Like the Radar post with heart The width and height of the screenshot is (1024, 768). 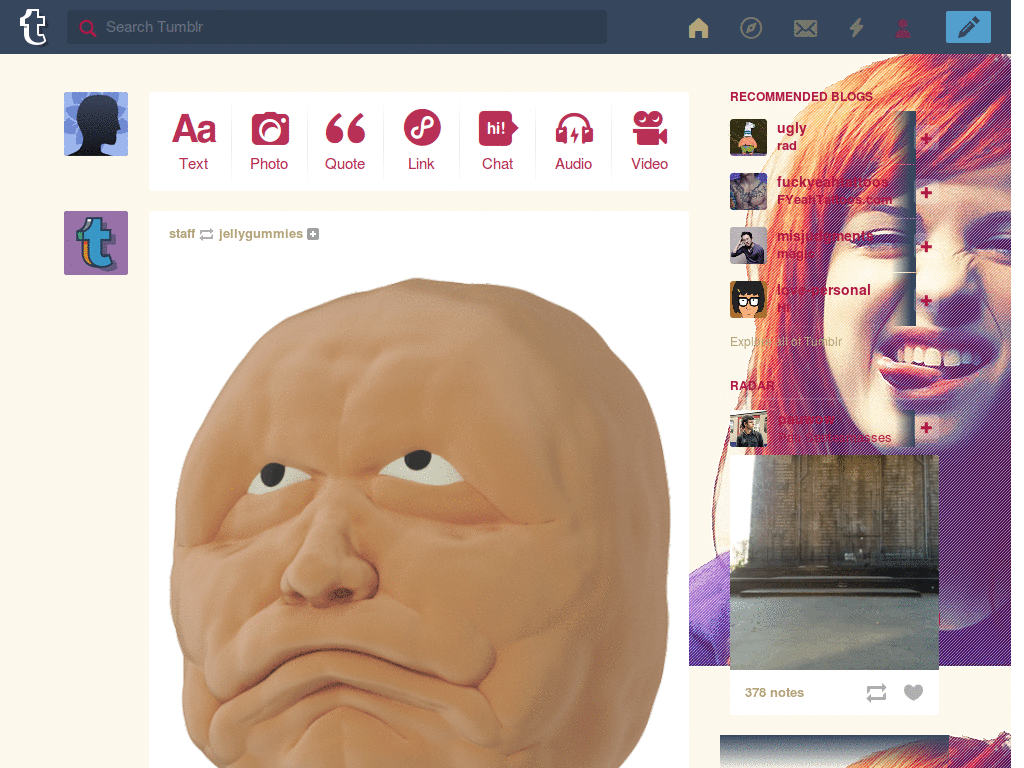pyautogui.click(x=914, y=692)
